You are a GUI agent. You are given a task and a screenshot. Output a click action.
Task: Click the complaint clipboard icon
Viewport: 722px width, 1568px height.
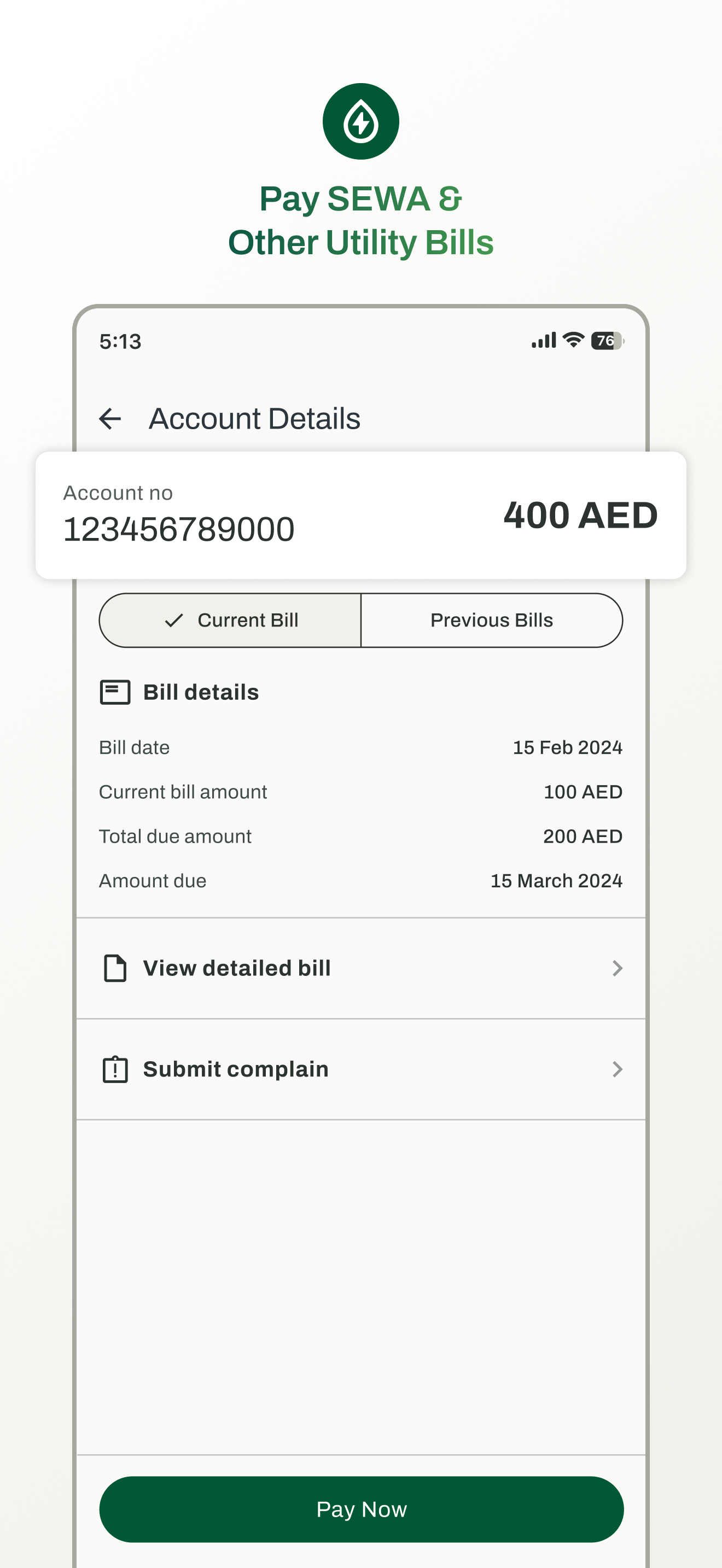pyautogui.click(x=115, y=1069)
